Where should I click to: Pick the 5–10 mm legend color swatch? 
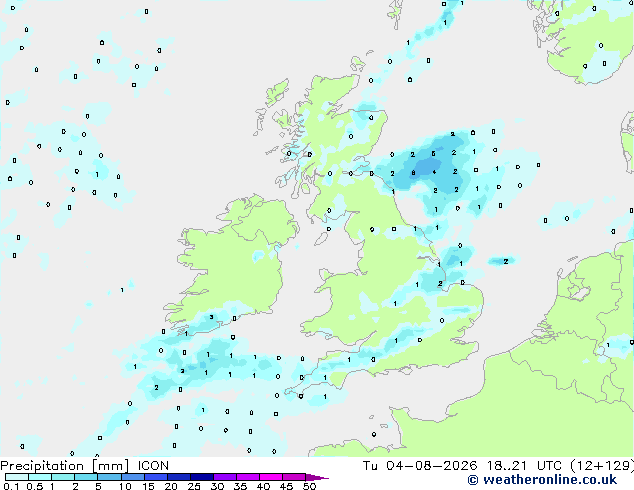(x=109, y=477)
